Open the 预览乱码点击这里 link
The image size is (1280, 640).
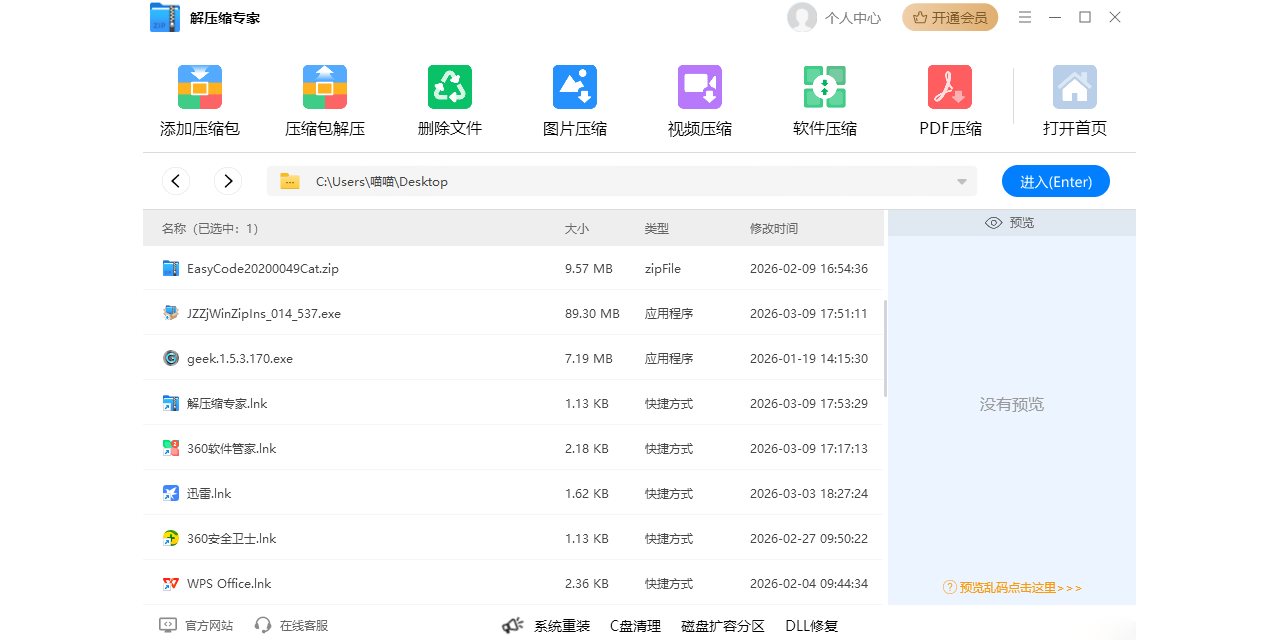click(x=1010, y=588)
